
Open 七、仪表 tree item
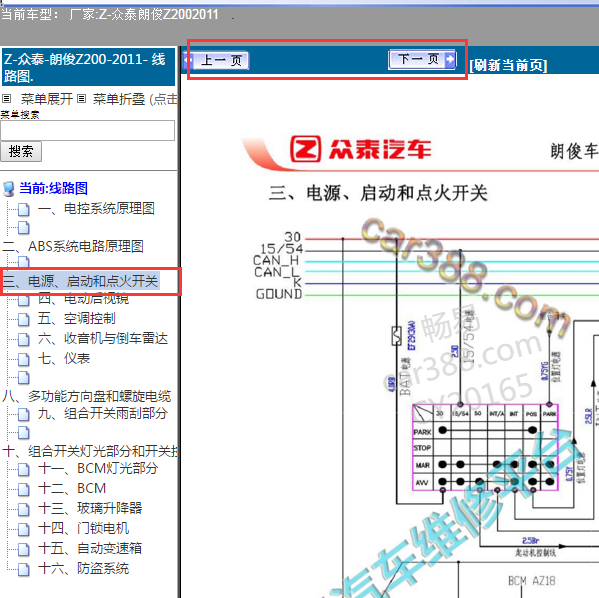tap(64, 358)
